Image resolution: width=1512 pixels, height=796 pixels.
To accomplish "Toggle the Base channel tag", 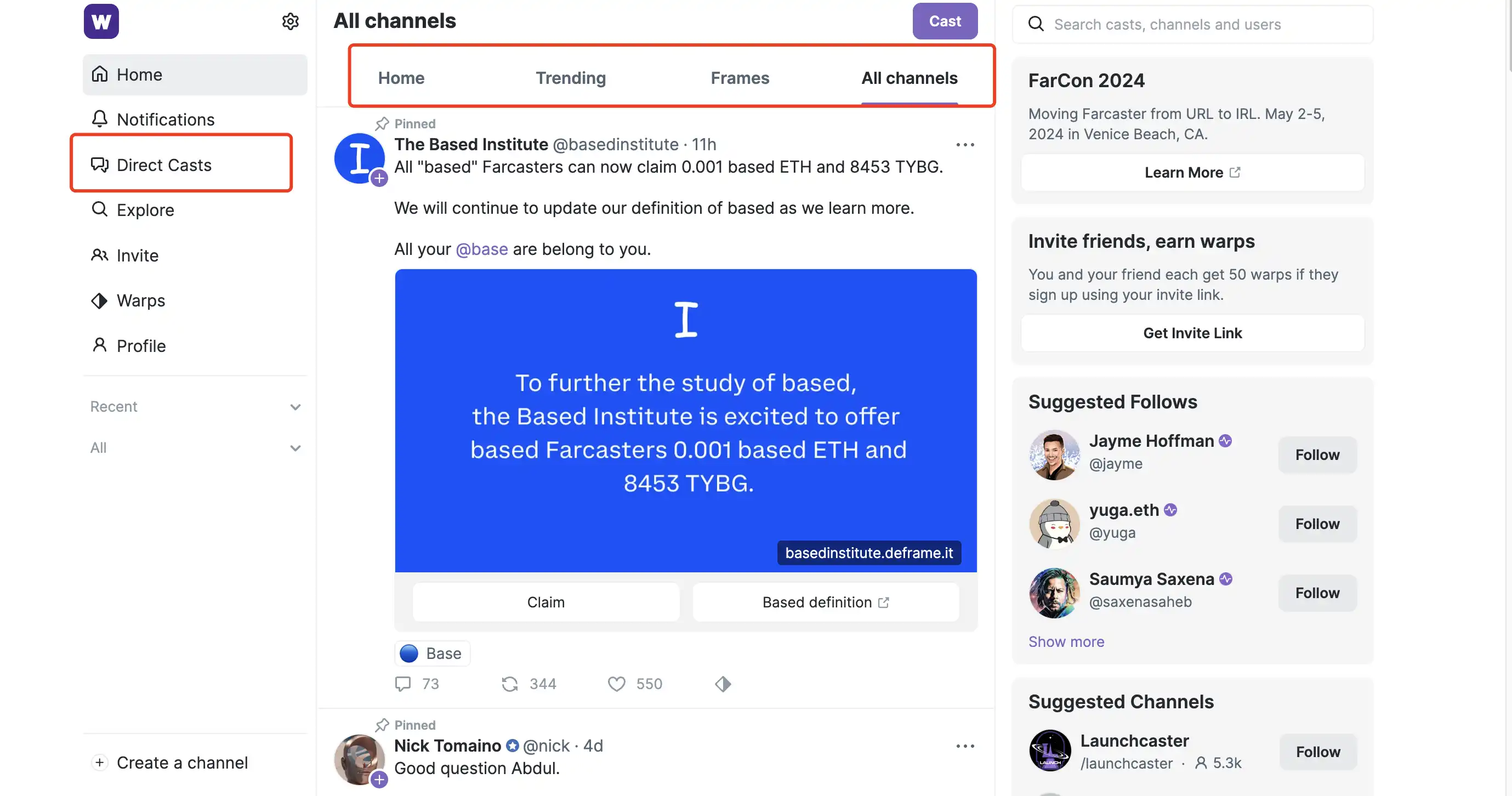I will click(x=433, y=653).
